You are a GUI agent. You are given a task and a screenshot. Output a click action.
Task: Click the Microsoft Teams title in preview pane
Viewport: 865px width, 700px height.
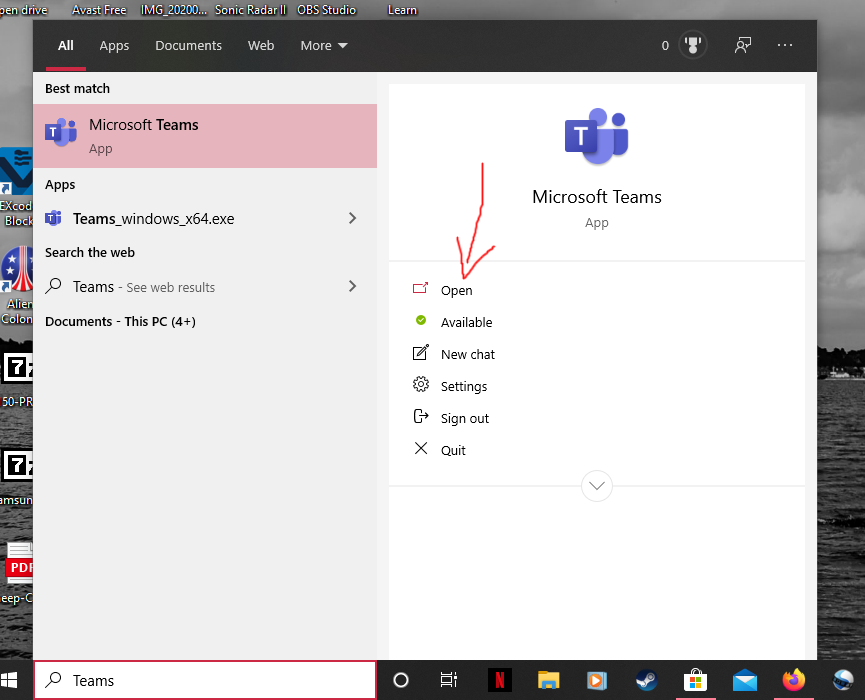[596, 197]
